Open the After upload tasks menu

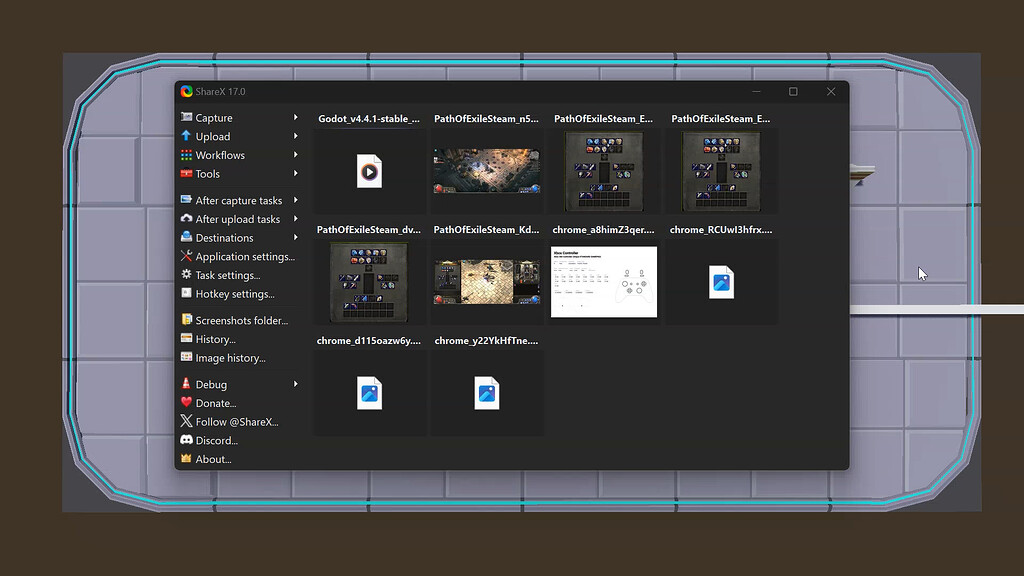click(x=239, y=219)
